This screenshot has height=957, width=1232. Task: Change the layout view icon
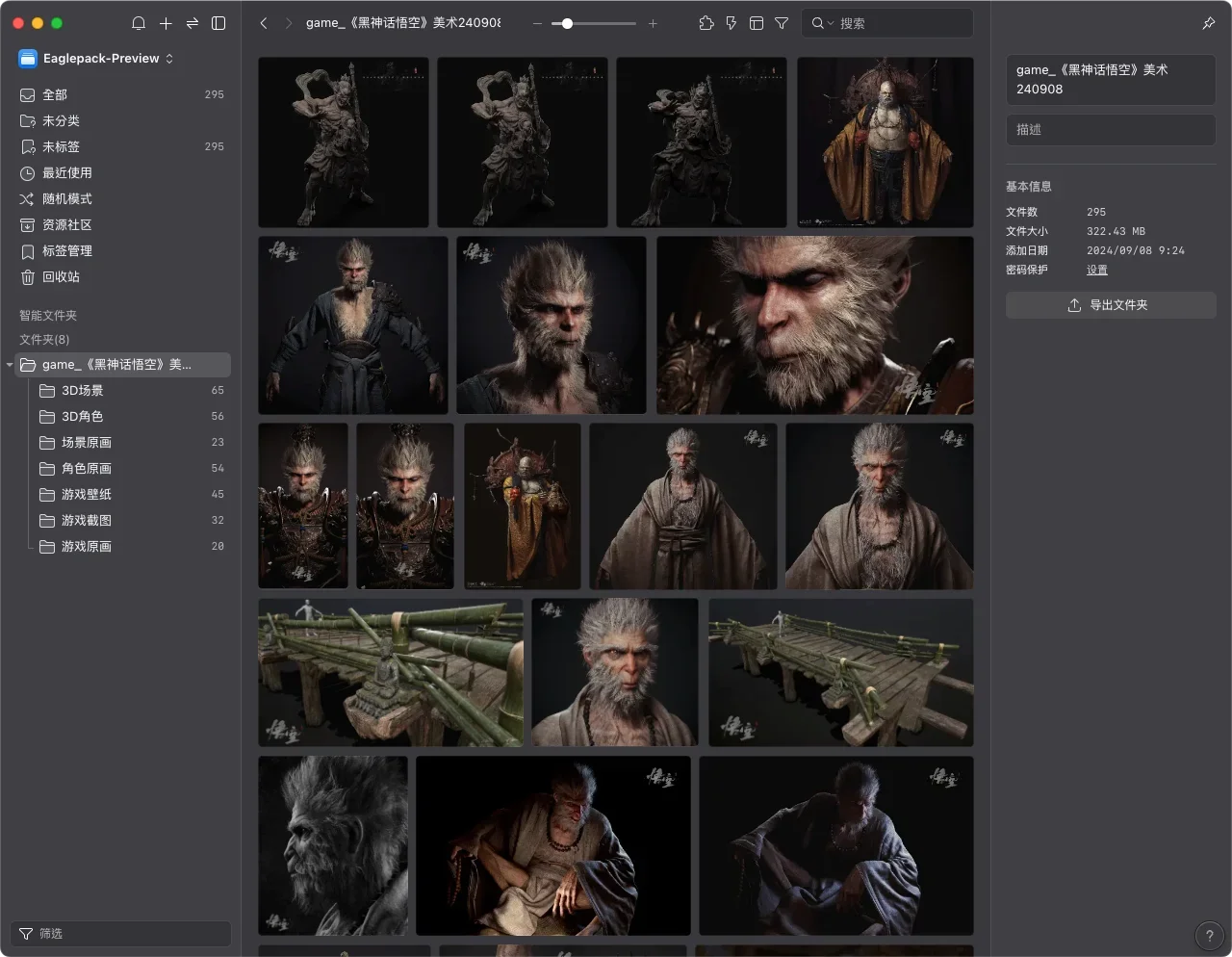pos(757,23)
